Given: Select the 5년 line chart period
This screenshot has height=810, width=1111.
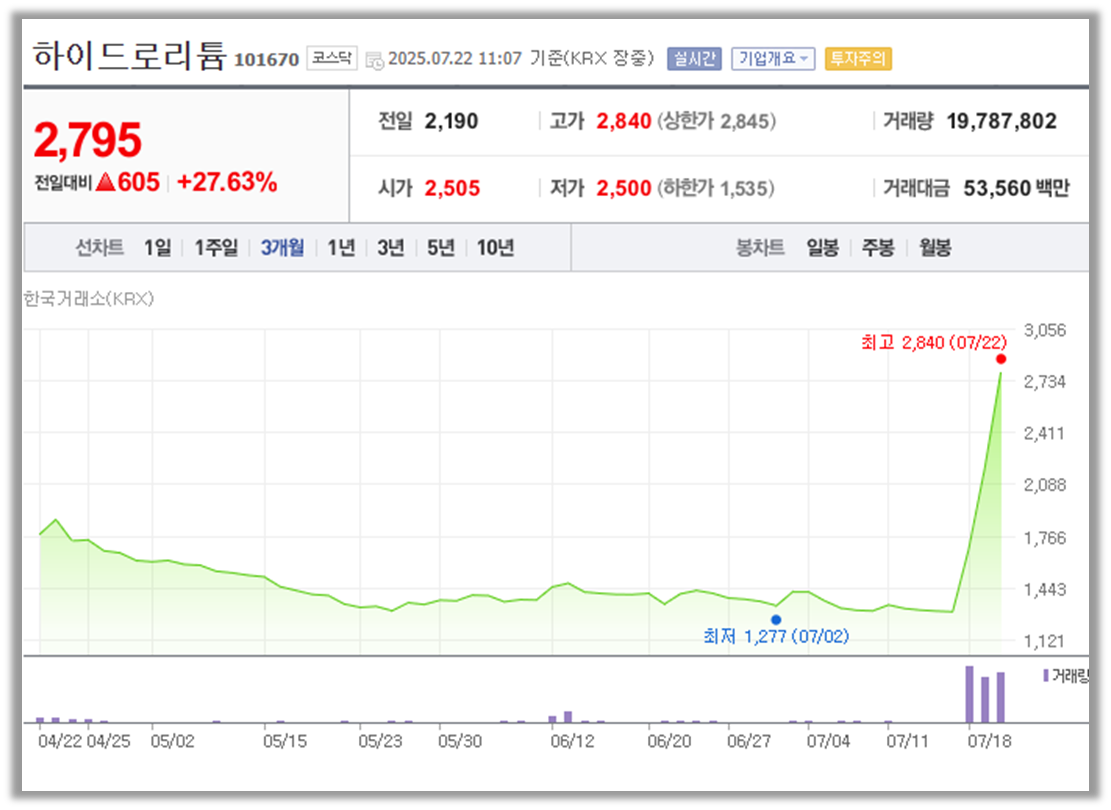Looking at the screenshot, I should [x=440, y=247].
